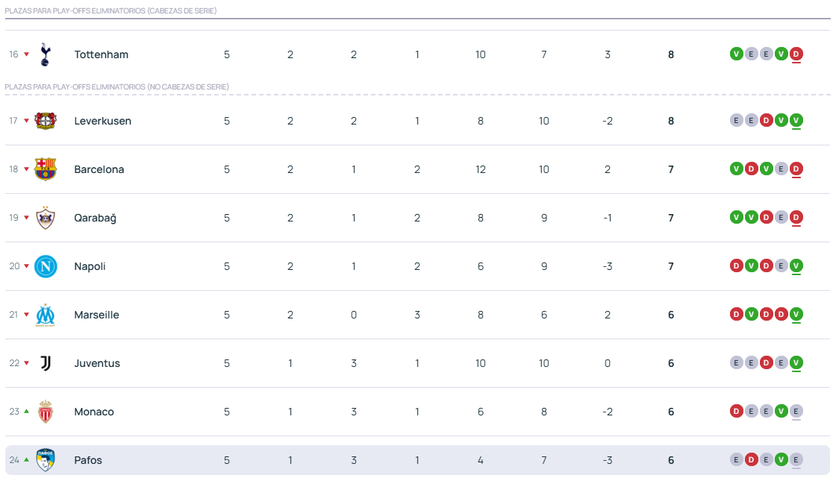Click the Monaco club crest

(x=45, y=412)
